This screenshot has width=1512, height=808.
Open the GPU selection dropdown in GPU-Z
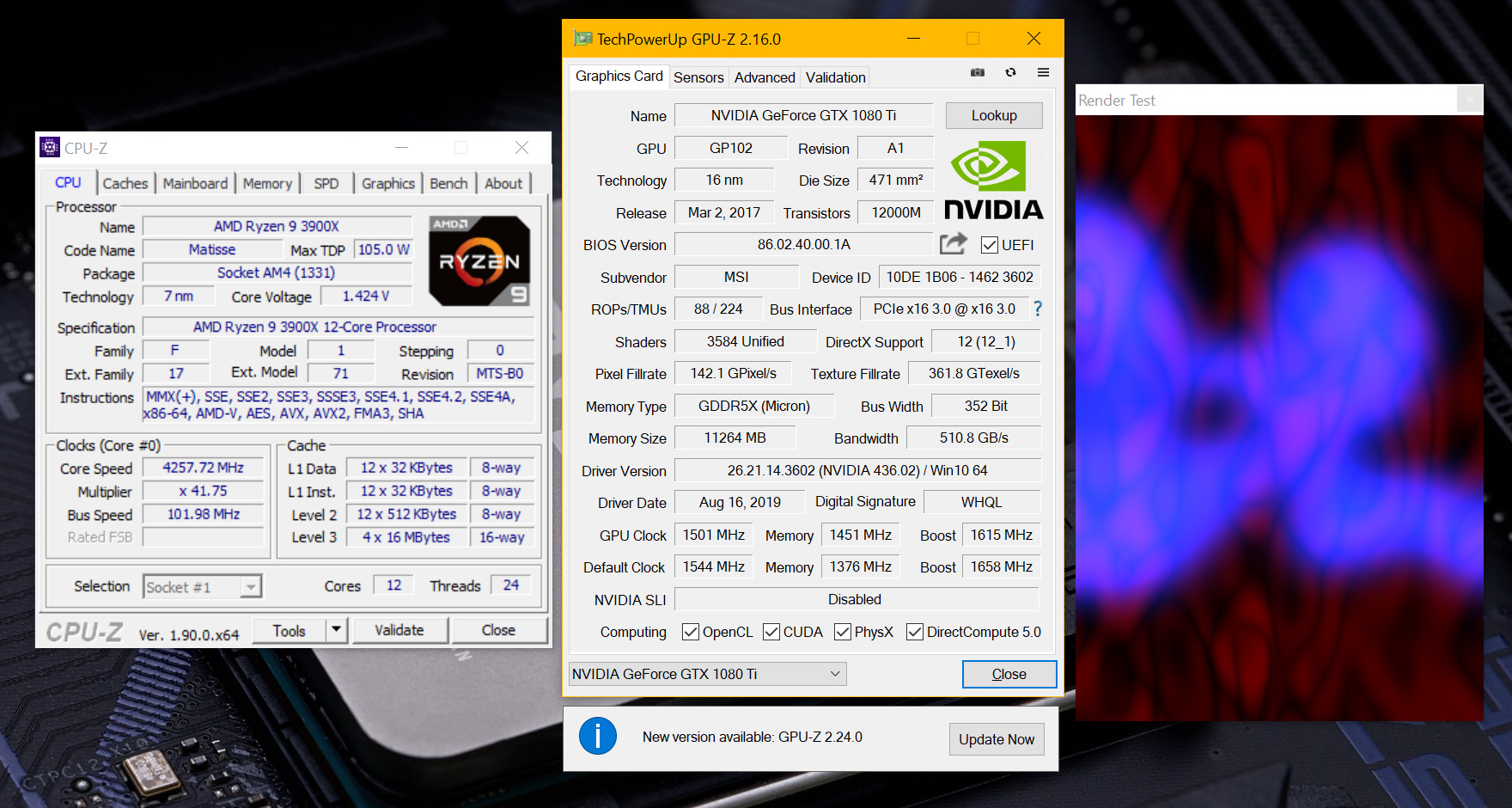[708, 674]
